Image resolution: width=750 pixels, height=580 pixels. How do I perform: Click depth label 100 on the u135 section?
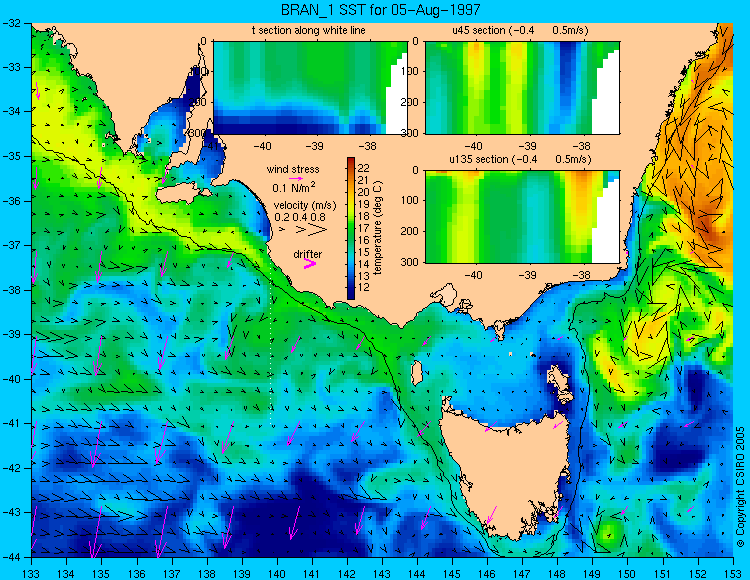tap(410, 200)
